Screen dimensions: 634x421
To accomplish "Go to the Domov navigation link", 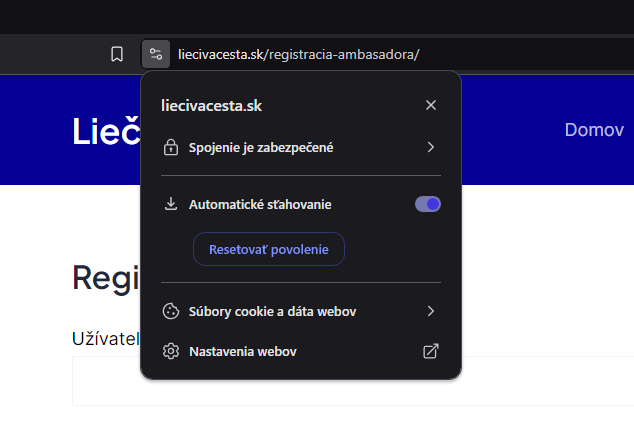I will click(594, 130).
